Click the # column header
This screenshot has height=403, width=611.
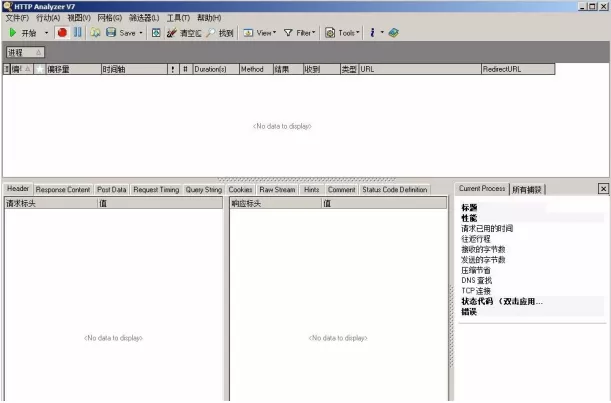pos(186,69)
